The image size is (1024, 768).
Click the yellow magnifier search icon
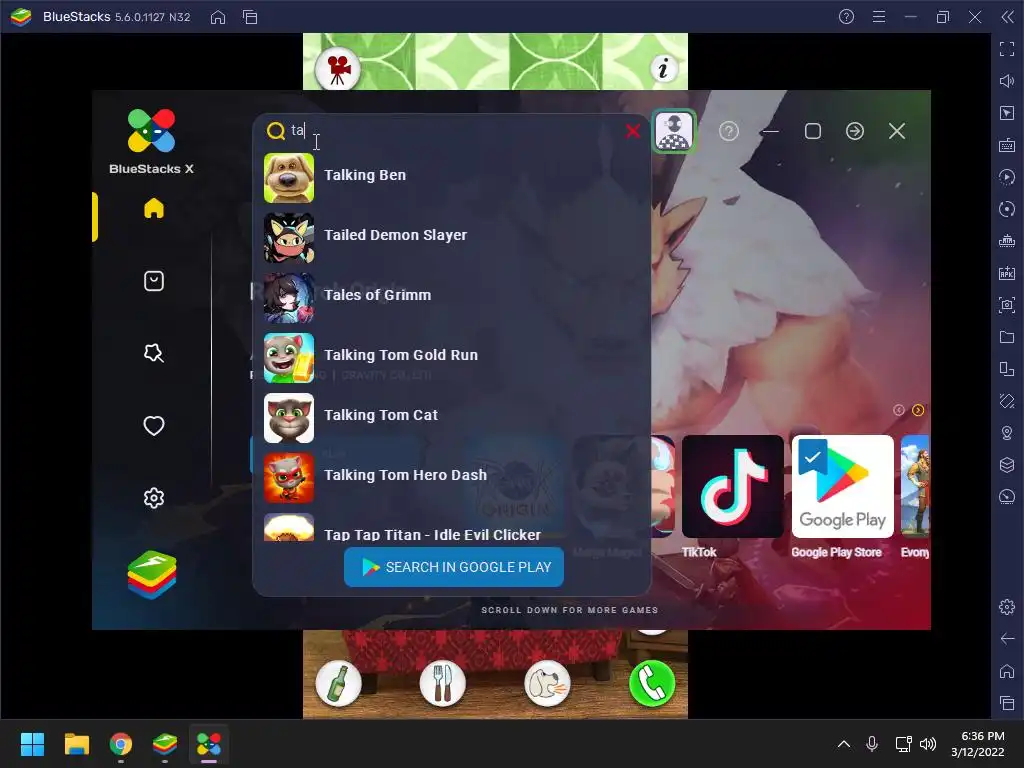tap(276, 131)
